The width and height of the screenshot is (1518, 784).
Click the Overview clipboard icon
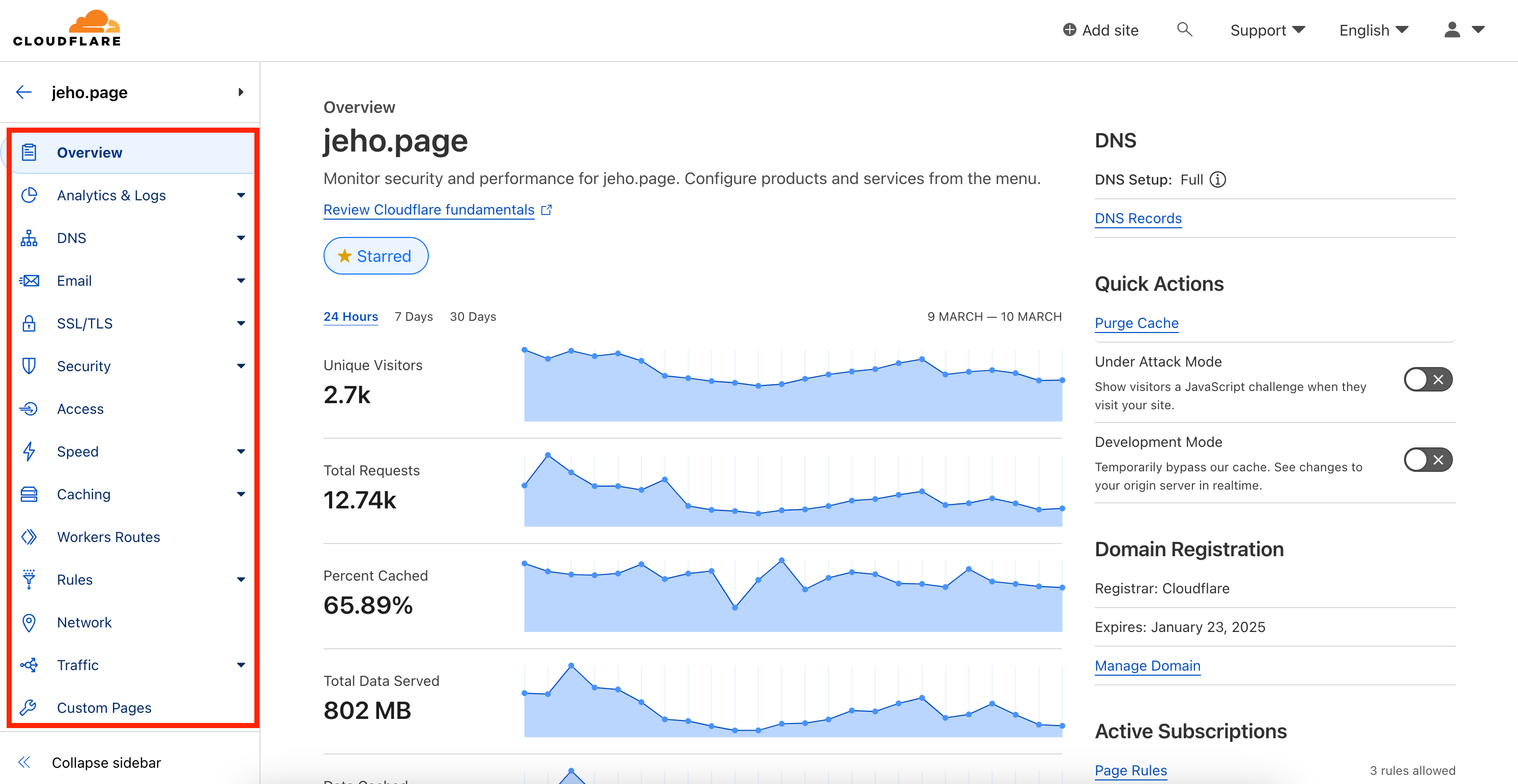29,153
